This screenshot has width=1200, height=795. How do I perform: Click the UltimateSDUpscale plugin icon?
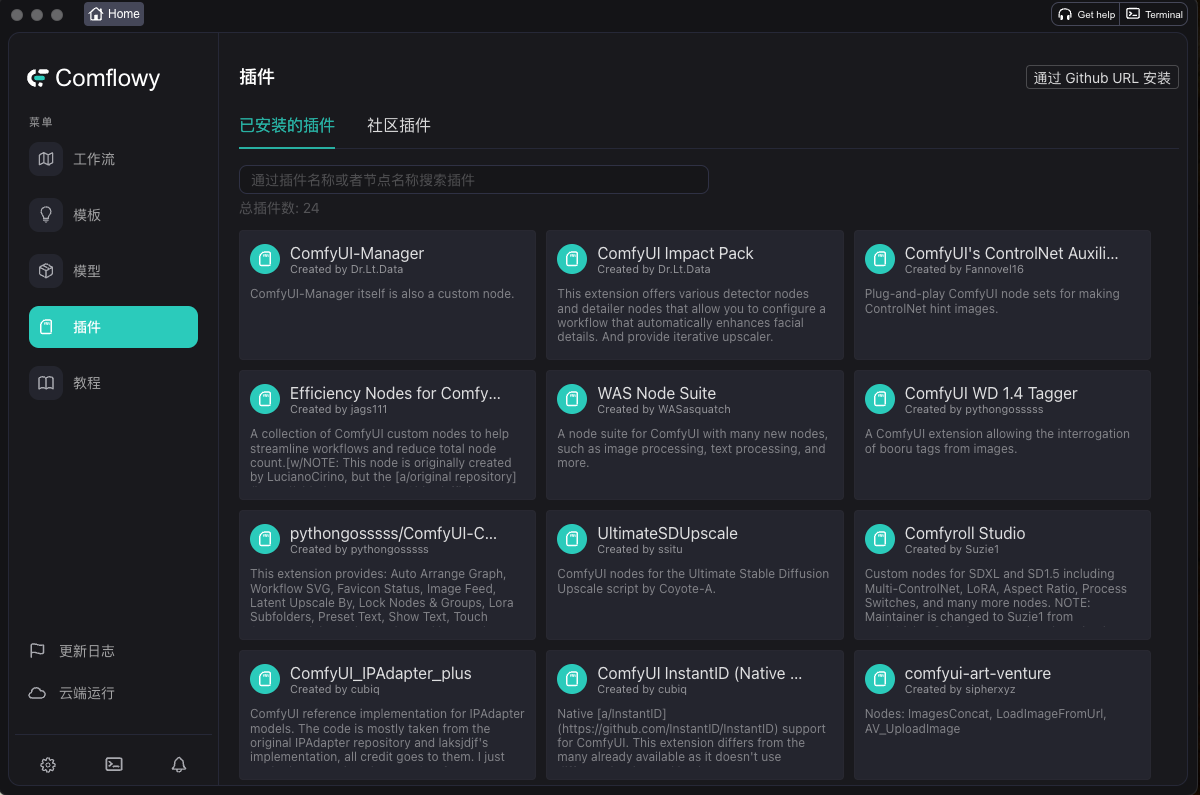[572, 540]
